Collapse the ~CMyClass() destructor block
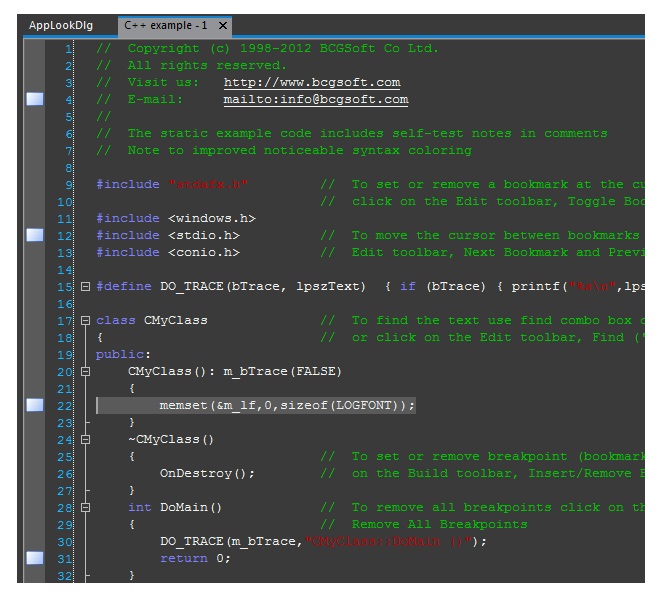Viewport: 662px width, 602px height. 85,439
